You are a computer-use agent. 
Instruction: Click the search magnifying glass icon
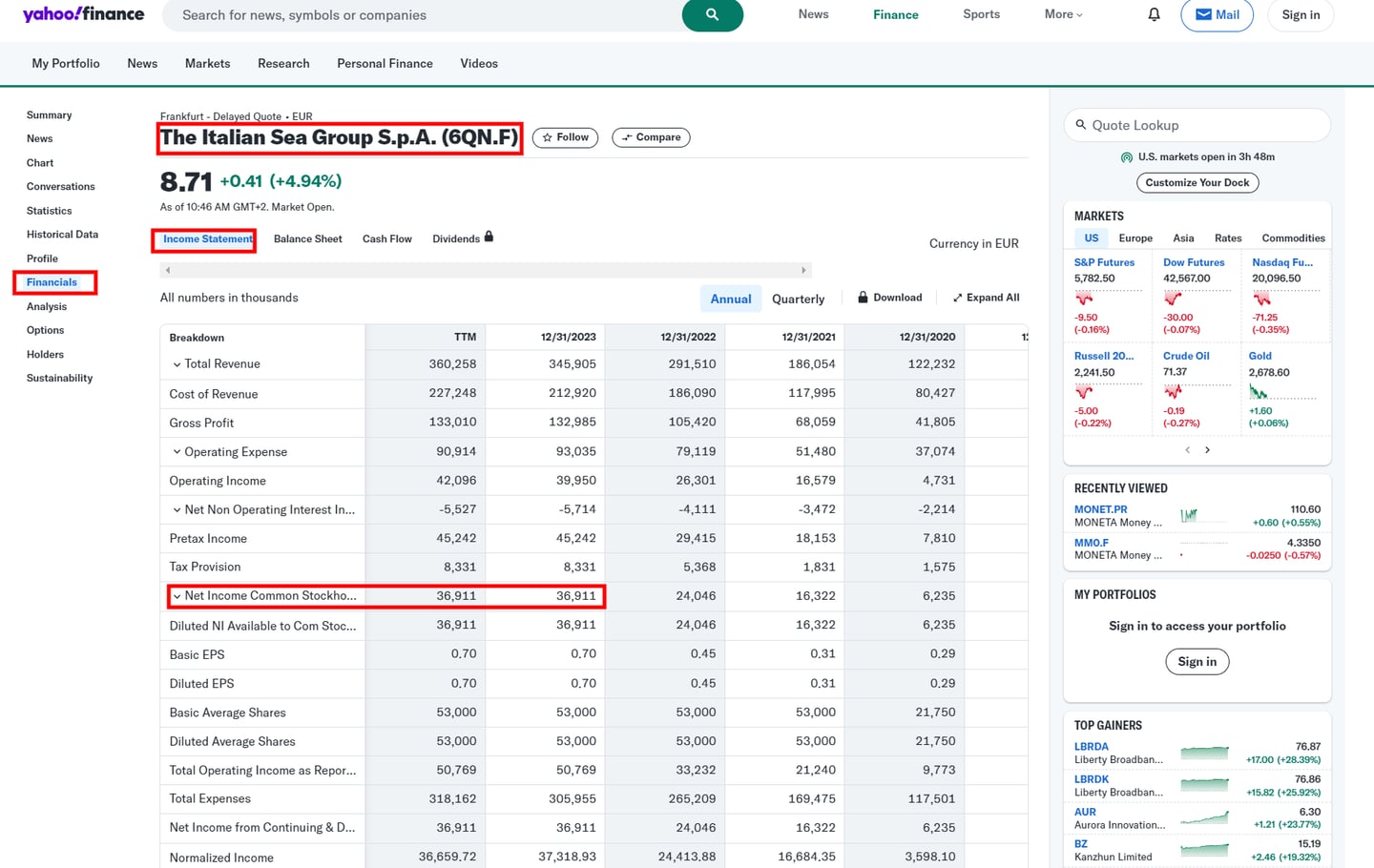(x=712, y=15)
